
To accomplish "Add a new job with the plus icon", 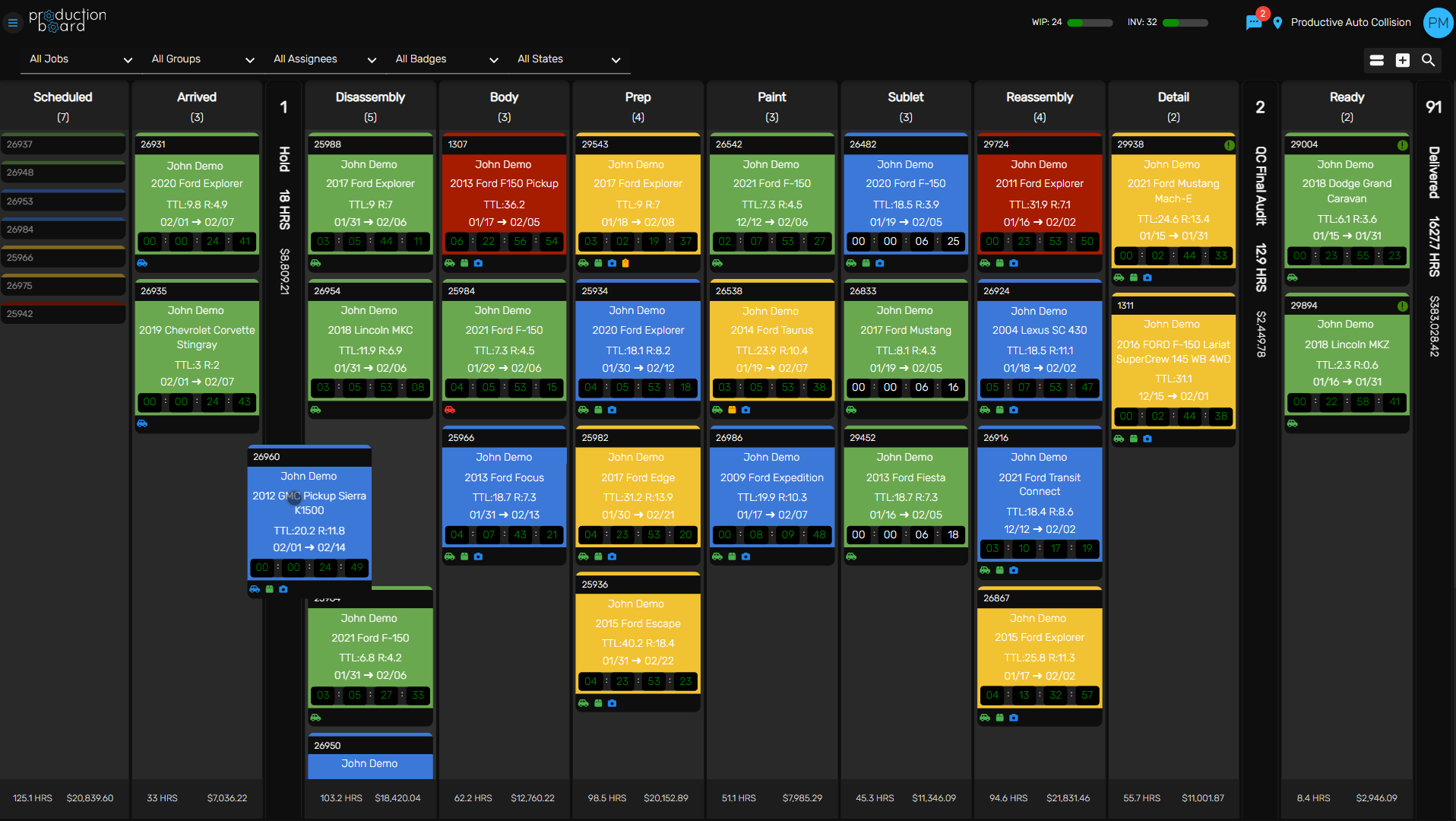I will [1403, 60].
